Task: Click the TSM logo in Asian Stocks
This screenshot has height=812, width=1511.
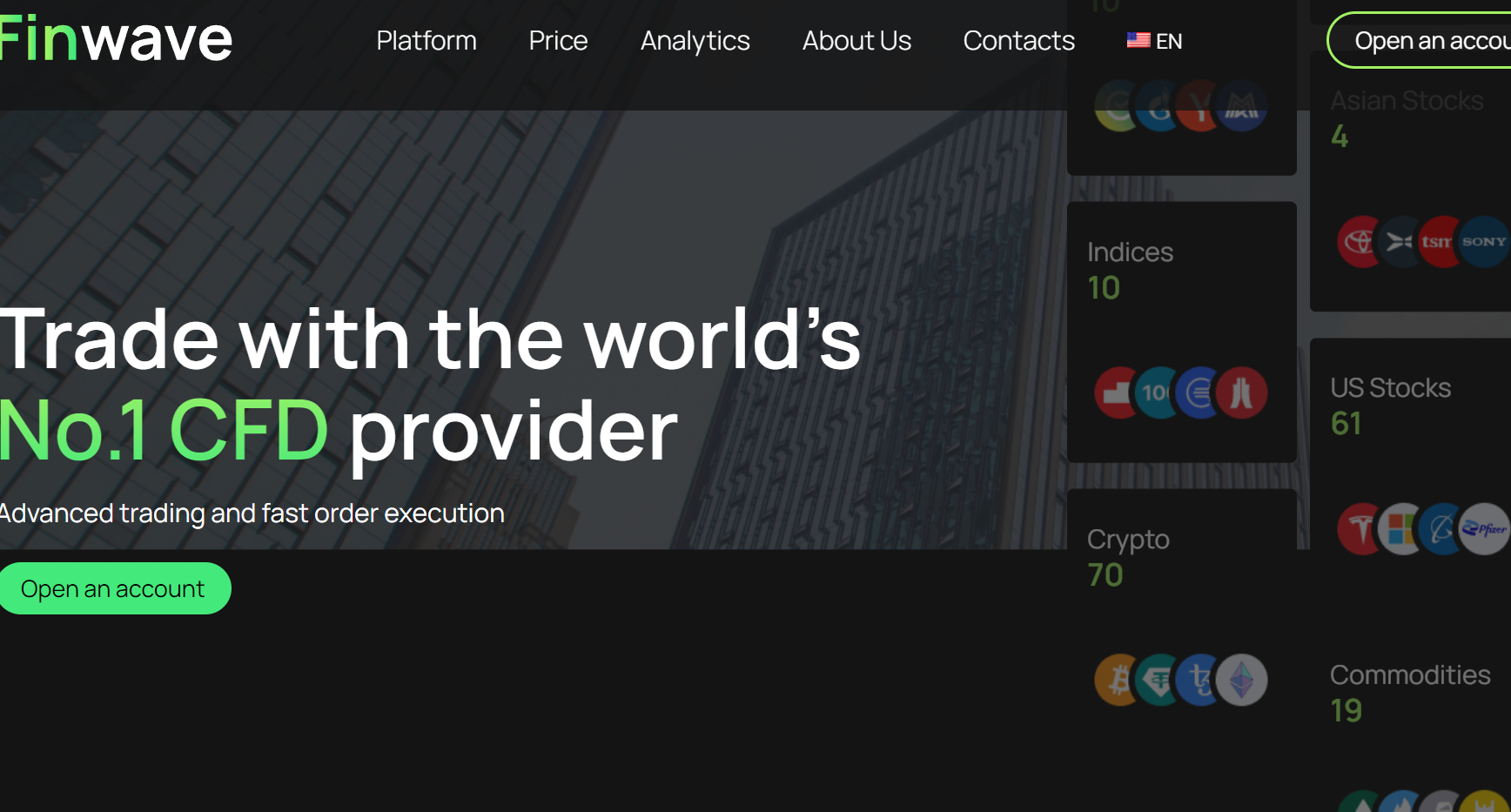Action: coord(1437,242)
